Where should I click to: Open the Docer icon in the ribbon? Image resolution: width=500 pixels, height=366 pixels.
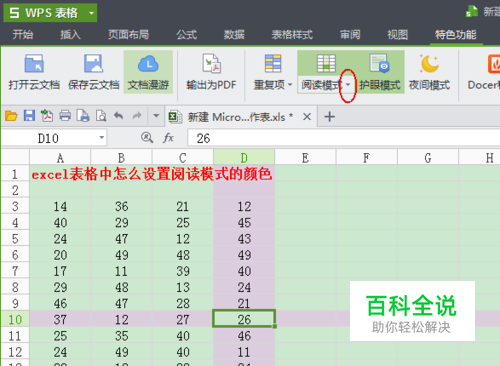494,64
